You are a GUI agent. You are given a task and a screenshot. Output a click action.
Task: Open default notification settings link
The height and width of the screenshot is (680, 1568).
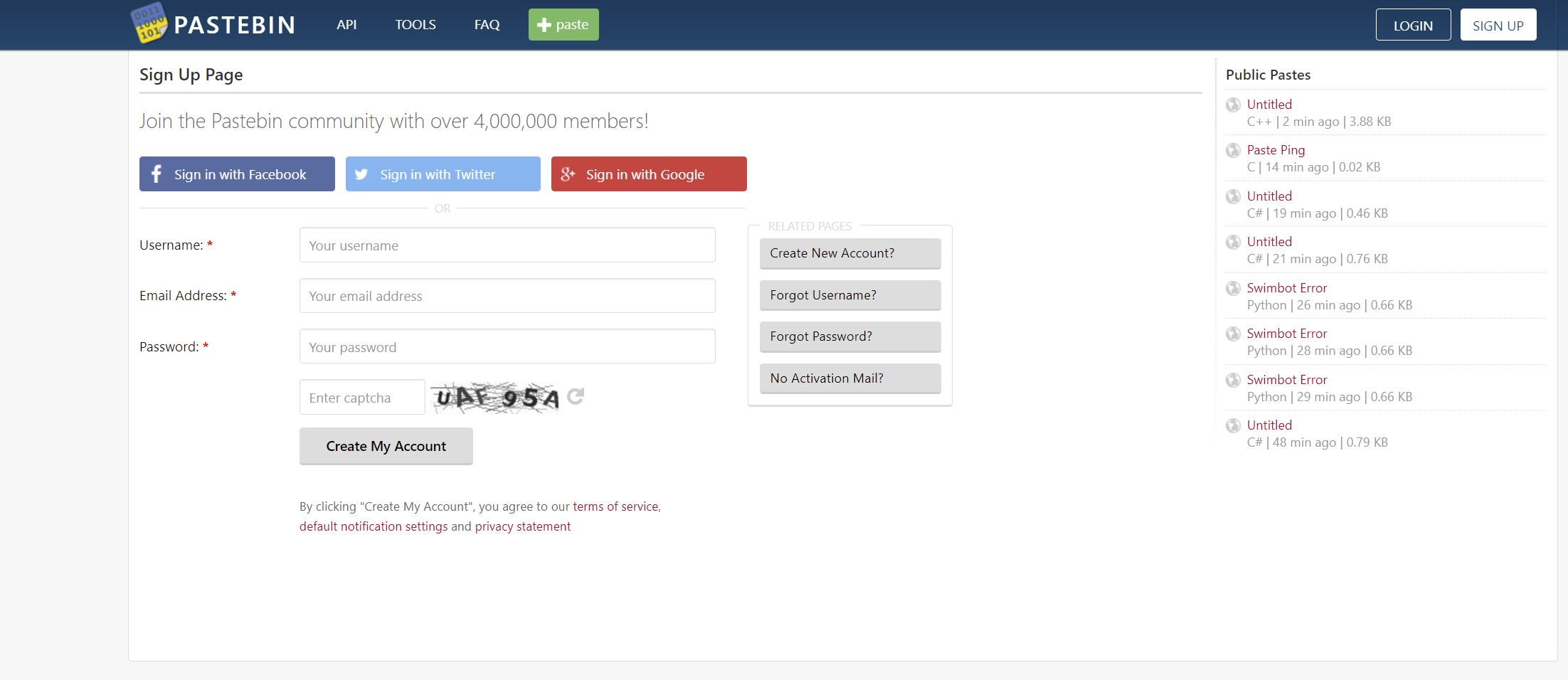tap(374, 526)
